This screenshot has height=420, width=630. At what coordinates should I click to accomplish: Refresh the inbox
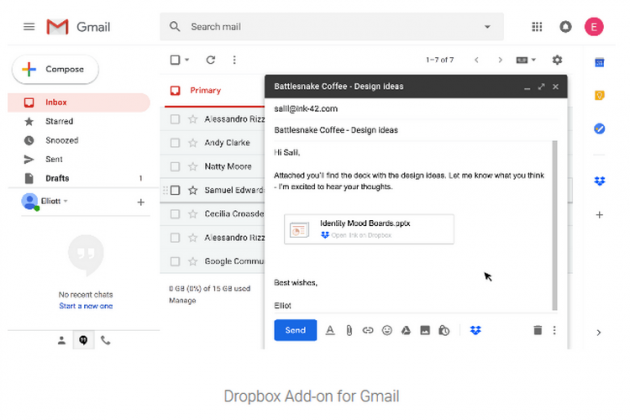tap(211, 60)
